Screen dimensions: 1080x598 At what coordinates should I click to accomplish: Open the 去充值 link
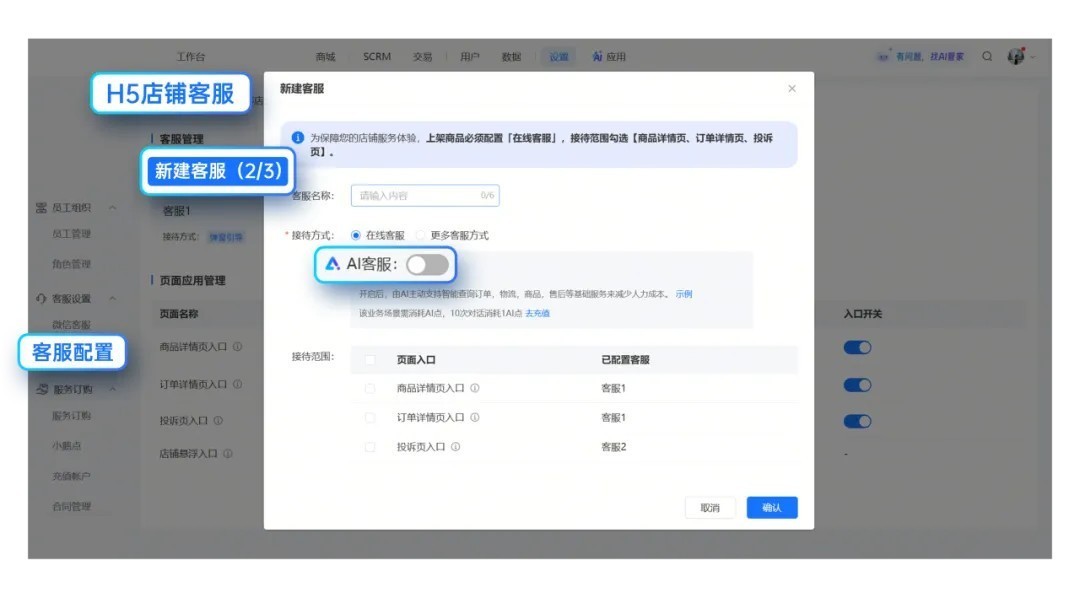coord(538,313)
